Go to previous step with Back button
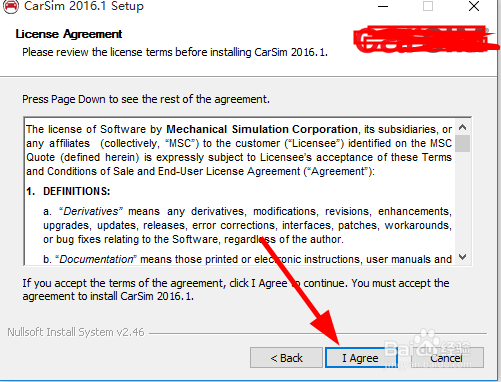The image size is (501, 382). 286,358
